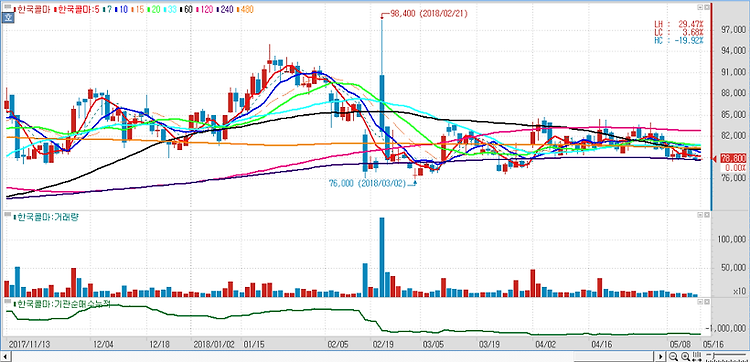Collapse the institutional net buying pane
This screenshot has width=750, height=362.
[699, 302]
